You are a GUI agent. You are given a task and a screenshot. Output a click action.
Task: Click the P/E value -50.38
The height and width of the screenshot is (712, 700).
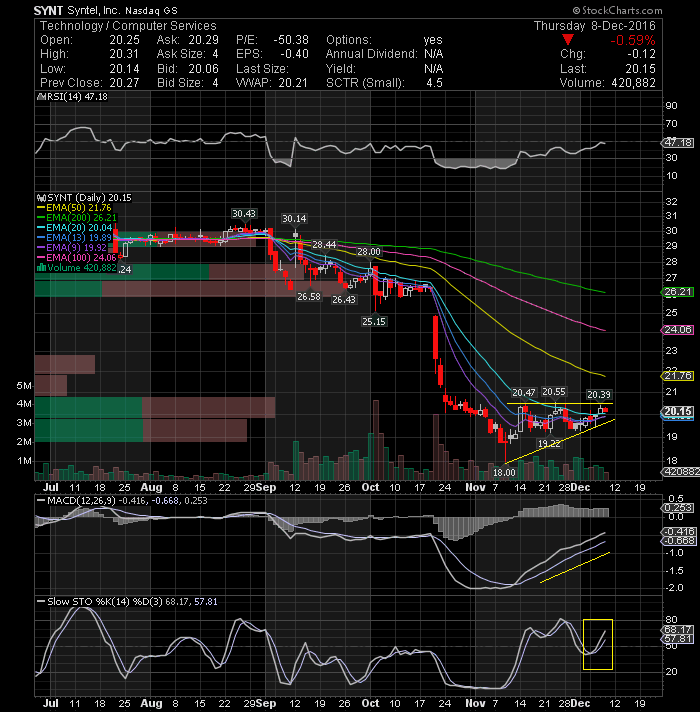[291, 40]
